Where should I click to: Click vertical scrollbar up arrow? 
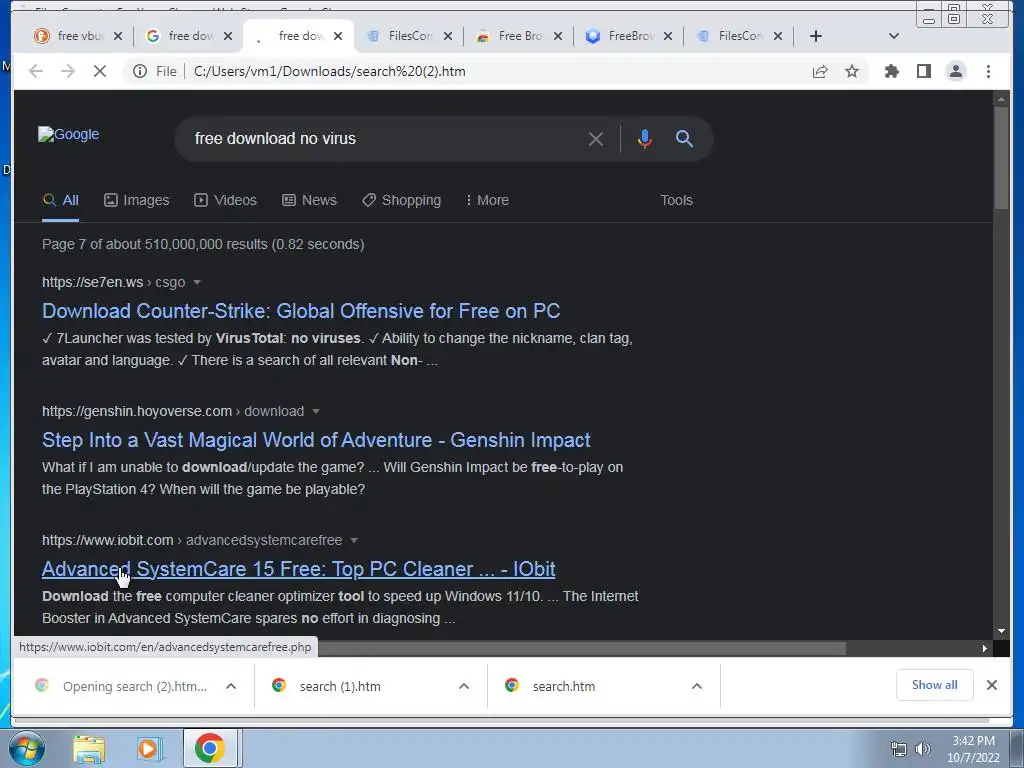(x=1001, y=99)
